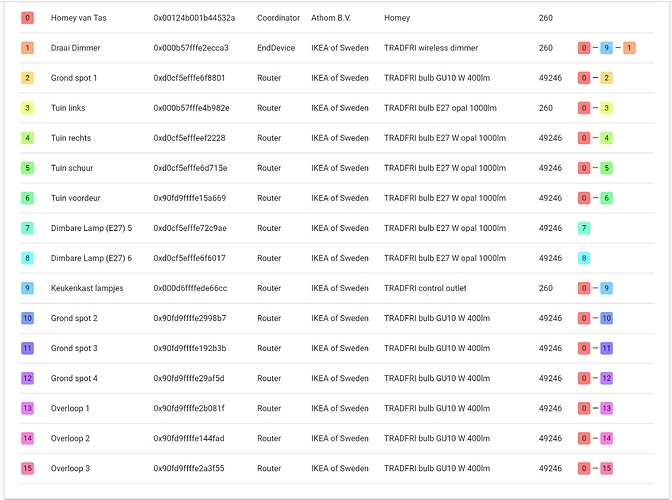Click route badge 3 in the Tuin links row
Viewport: 672px width, 500px height.
click(x=606, y=108)
